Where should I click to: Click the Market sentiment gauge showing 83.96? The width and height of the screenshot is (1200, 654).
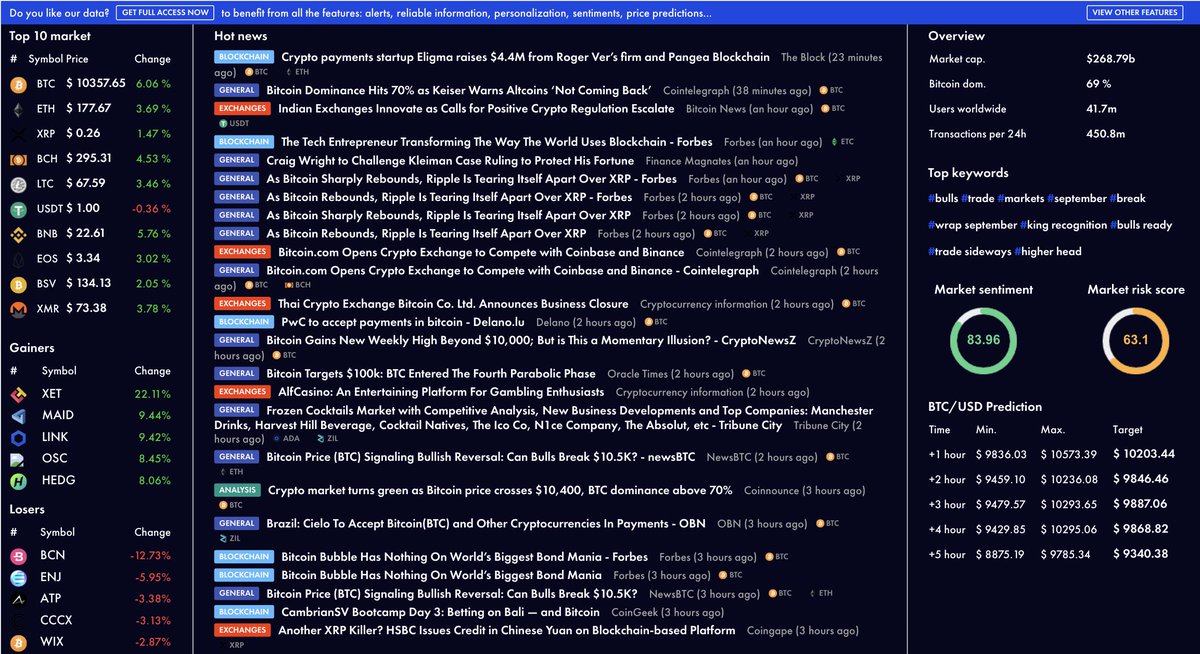tap(984, 340)
